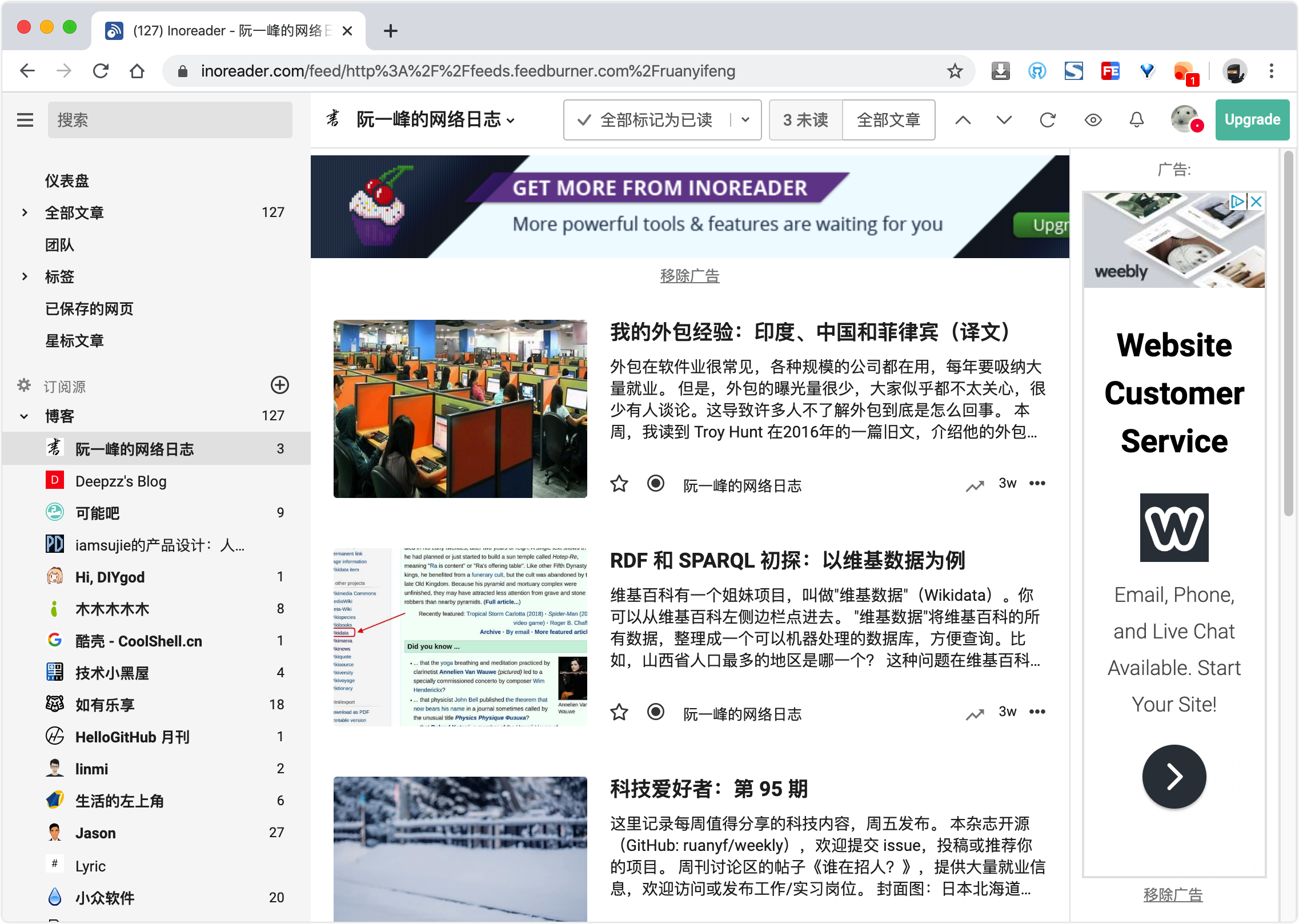Mark the RDF article as read

pyautogui.click(x=655, y=712)
